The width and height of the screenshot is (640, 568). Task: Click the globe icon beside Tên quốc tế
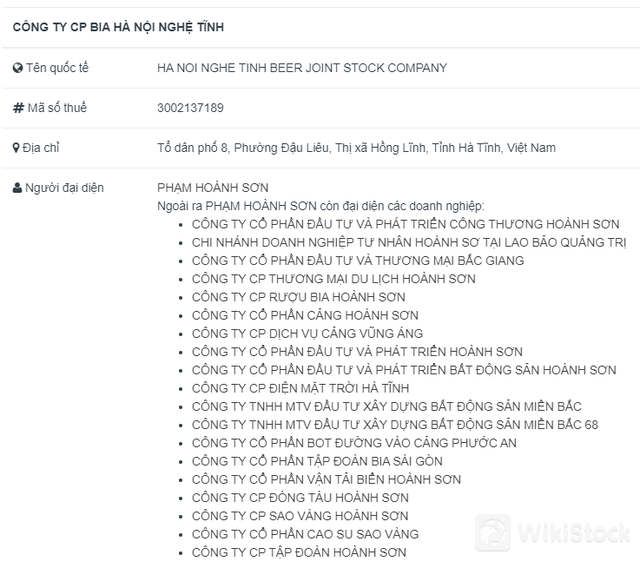coord(17,68)
